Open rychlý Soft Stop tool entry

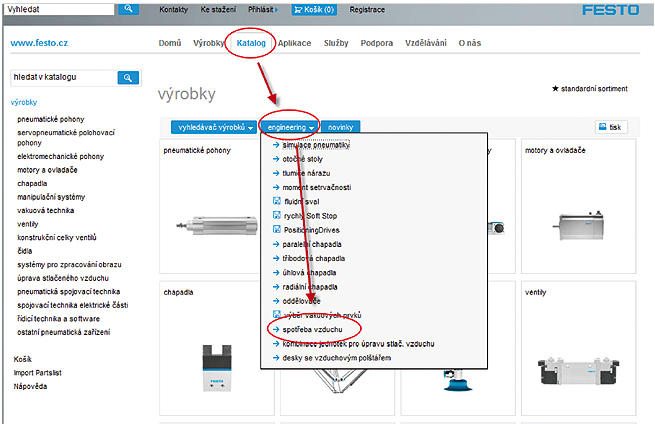coord(305,216)
